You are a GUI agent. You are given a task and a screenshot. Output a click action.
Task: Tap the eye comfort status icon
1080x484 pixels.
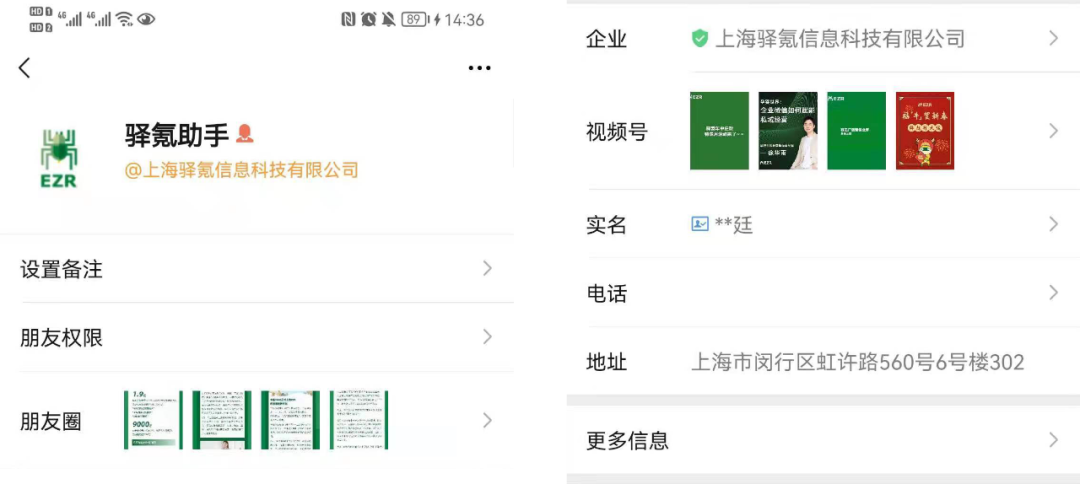point(145,19)
